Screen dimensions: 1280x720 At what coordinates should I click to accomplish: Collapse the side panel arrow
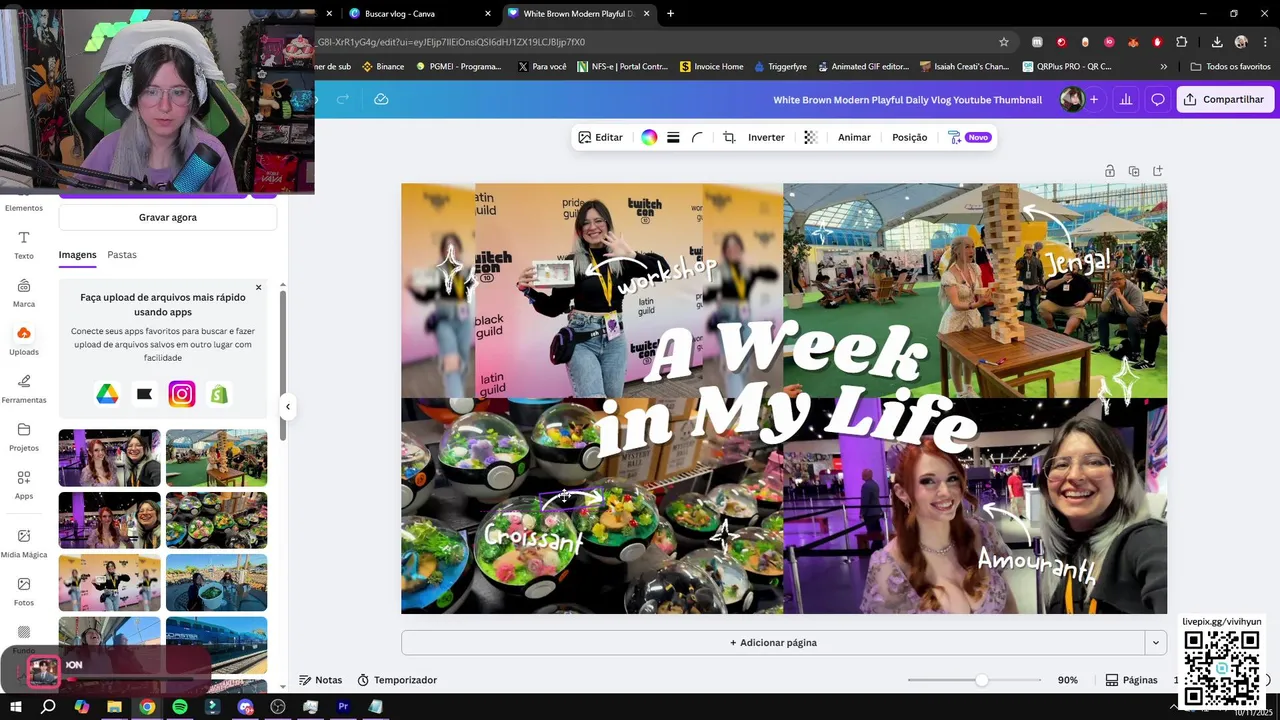(288, 406)
